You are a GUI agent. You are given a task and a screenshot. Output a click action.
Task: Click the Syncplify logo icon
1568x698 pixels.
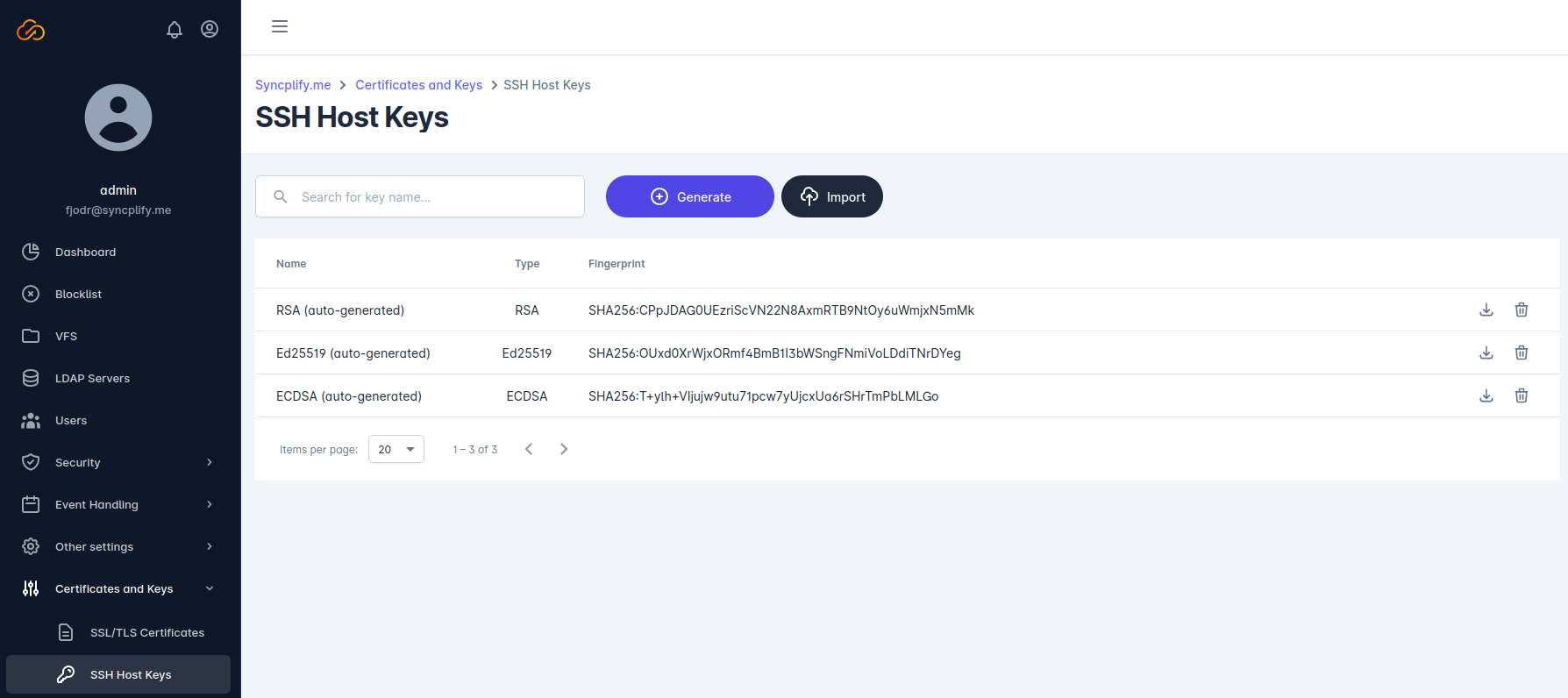pos(31,31)
